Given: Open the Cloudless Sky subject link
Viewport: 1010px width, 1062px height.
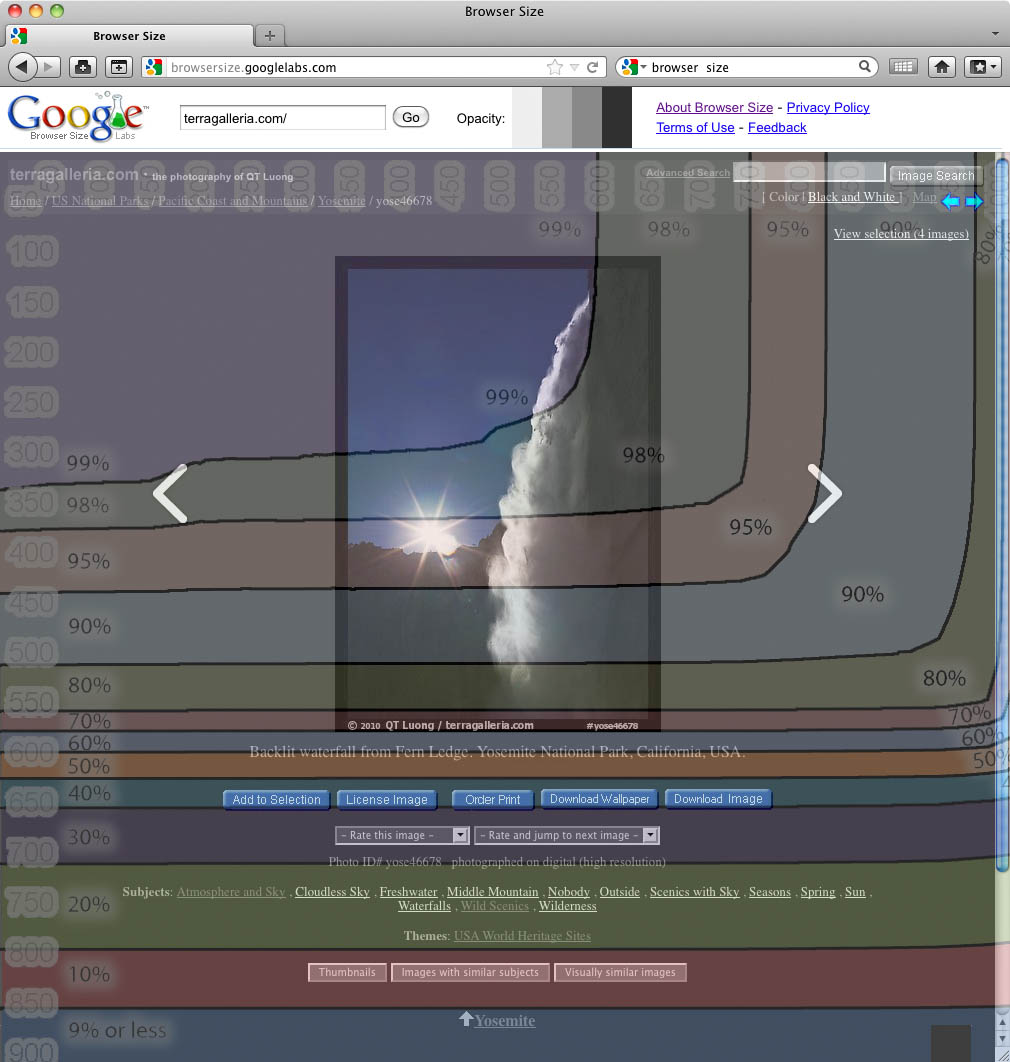Looking at the screenshot, I should 332,892.
